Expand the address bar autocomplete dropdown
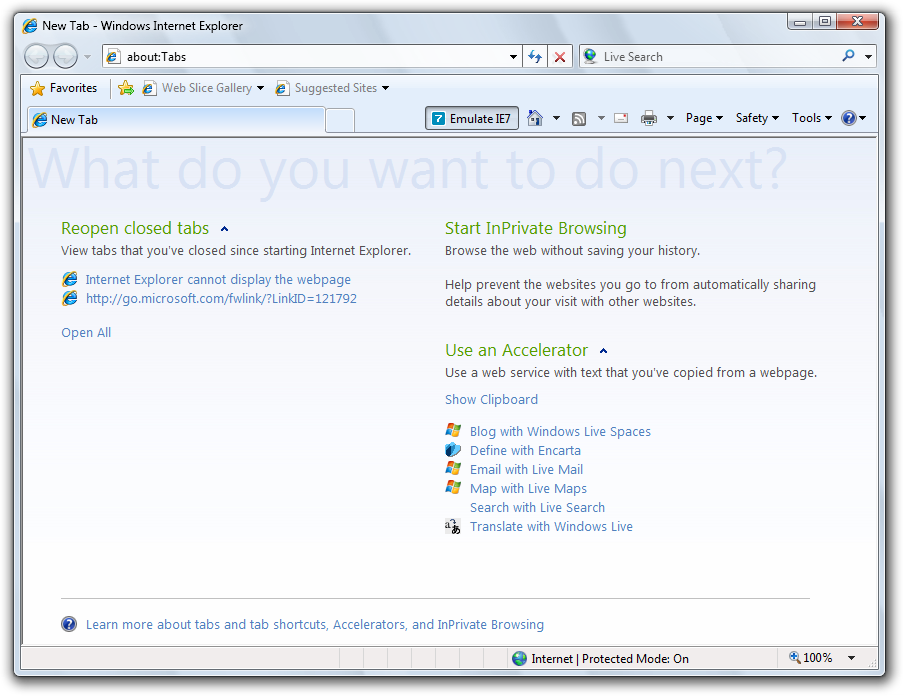This screenshot has height=696, width=904. tap(513, 57)
